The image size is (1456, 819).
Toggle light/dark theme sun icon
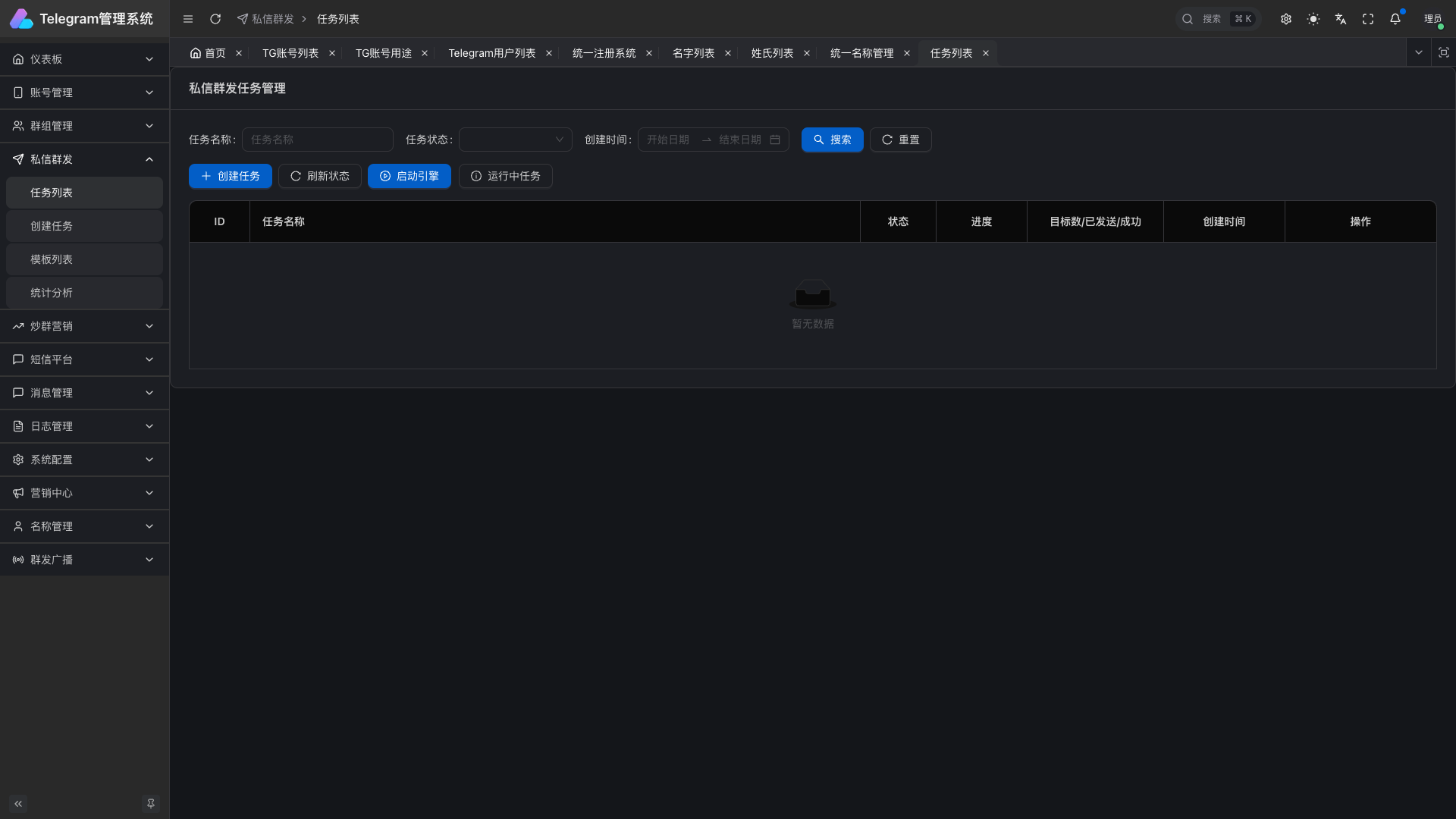click(1313, 19)
